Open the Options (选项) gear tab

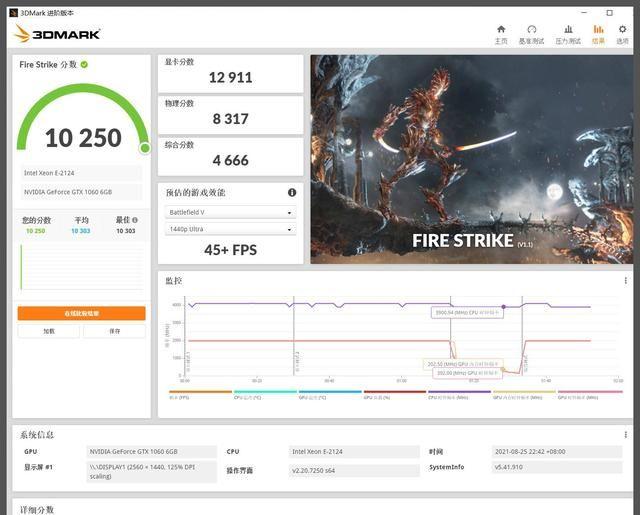pyautogui.click(x=622, y=34)
